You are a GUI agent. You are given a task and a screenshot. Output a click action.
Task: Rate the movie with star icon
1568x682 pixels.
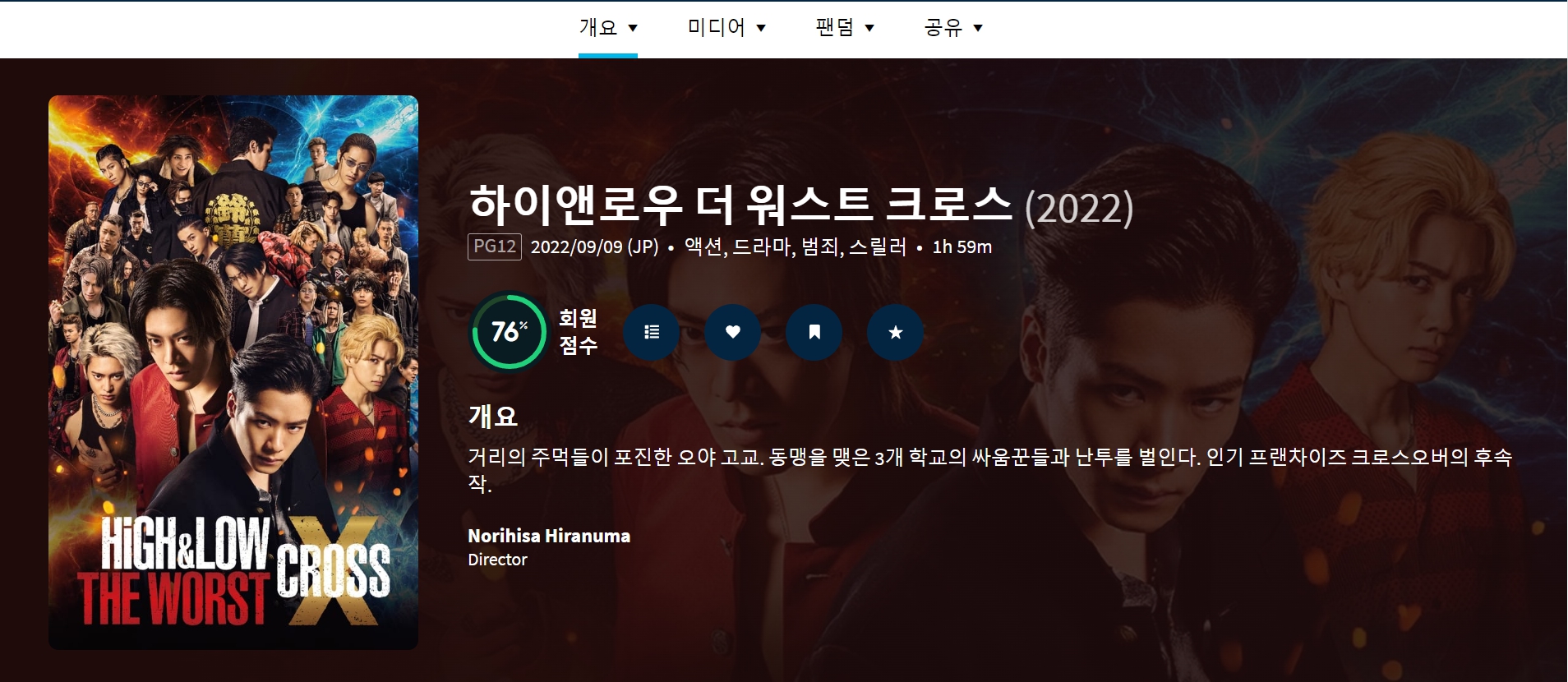(x=896, y=332)
